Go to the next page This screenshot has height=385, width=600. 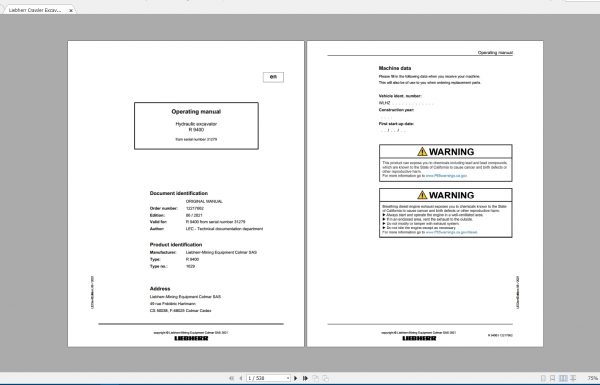[295, 378]
